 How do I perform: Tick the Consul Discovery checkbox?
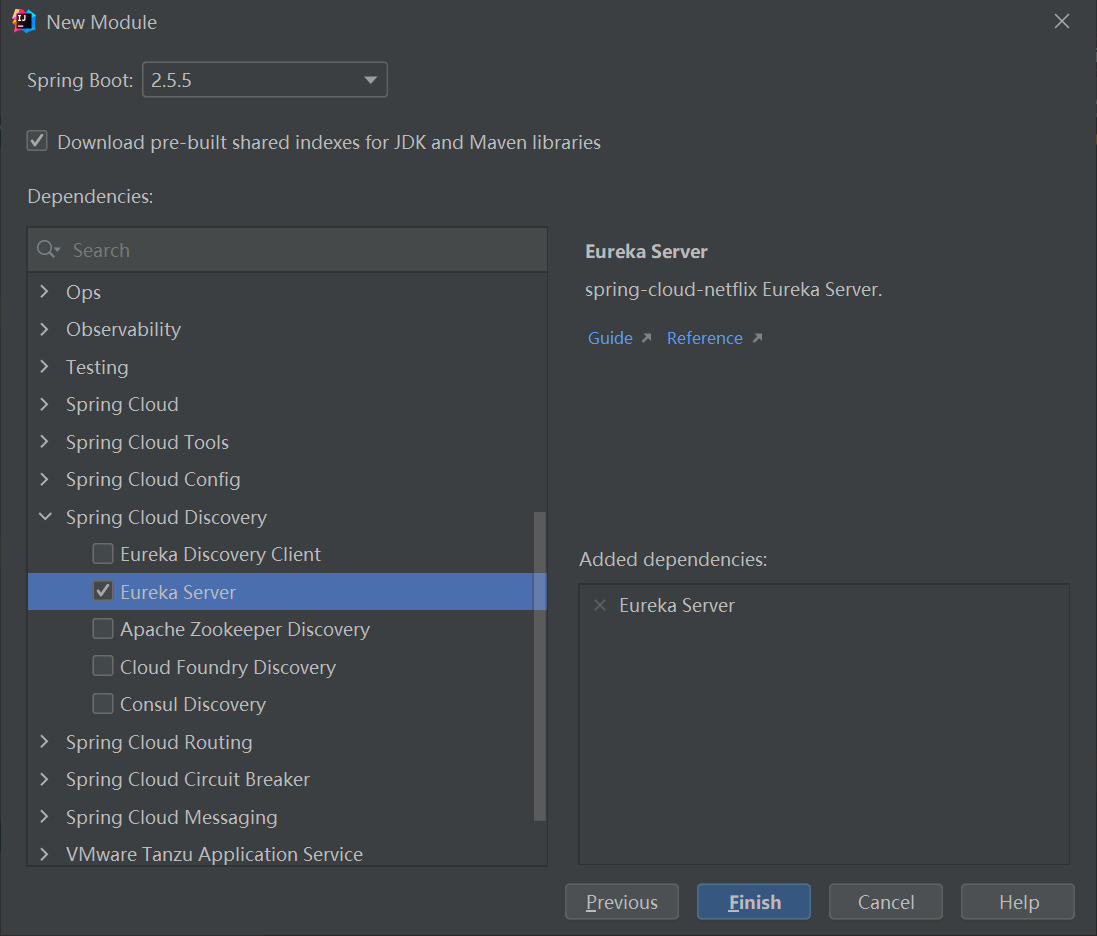[x=103, y=704]
